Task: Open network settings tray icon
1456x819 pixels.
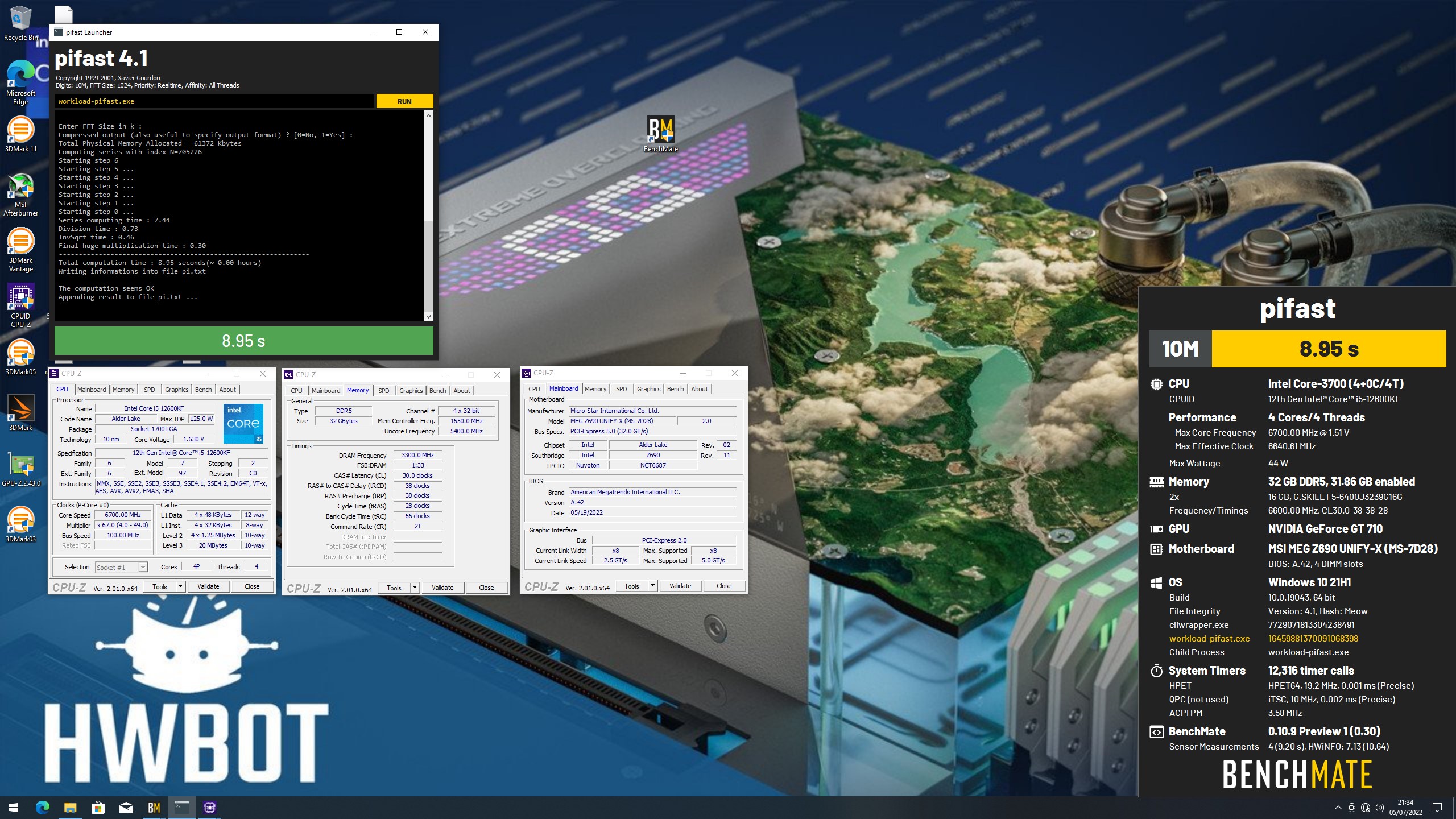Action: click(1366, 808)
